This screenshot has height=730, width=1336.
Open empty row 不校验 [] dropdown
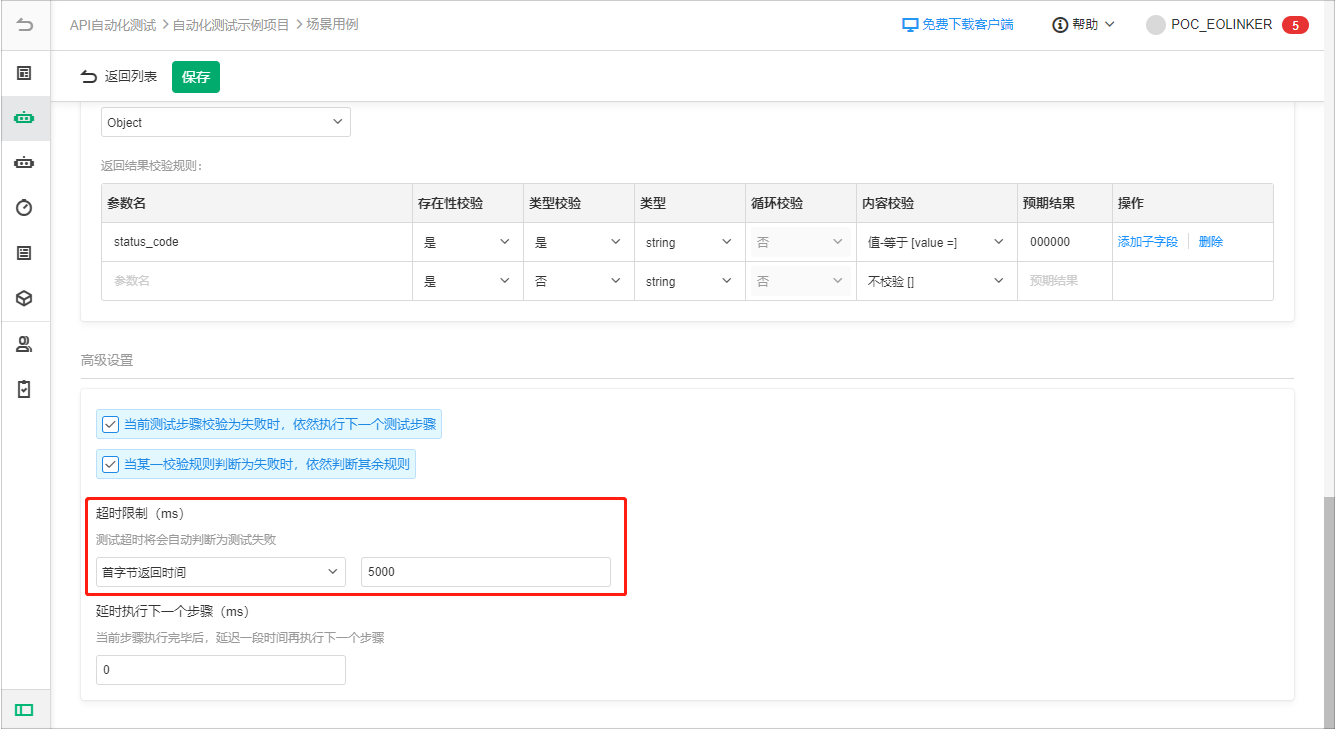[936, 281]
